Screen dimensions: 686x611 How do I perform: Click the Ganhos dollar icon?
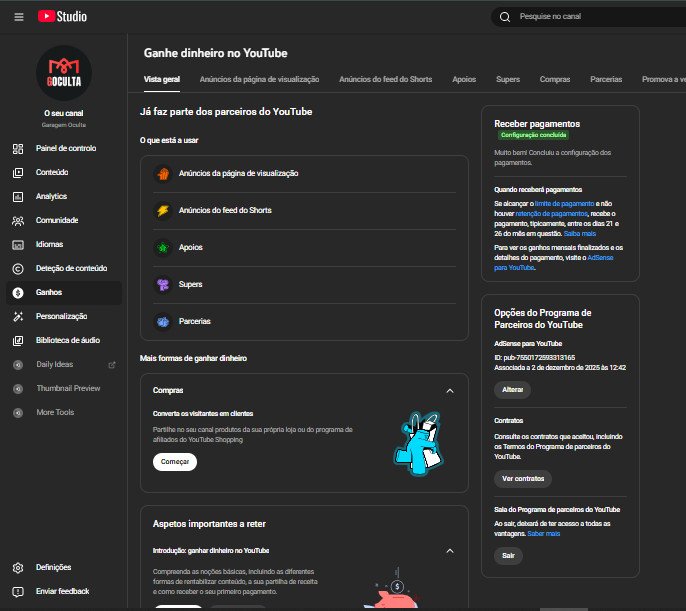tap(18, 293)
